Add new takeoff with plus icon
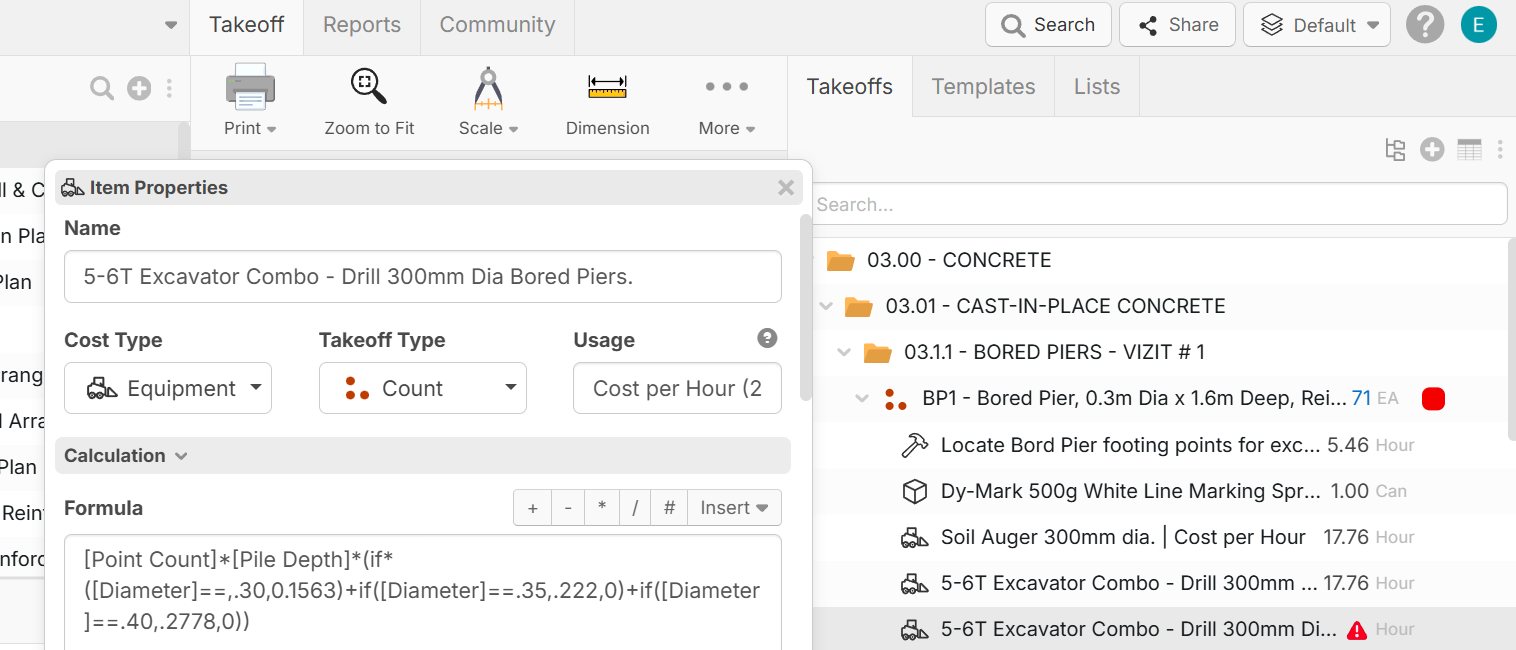 click(x=1432, y=150)
